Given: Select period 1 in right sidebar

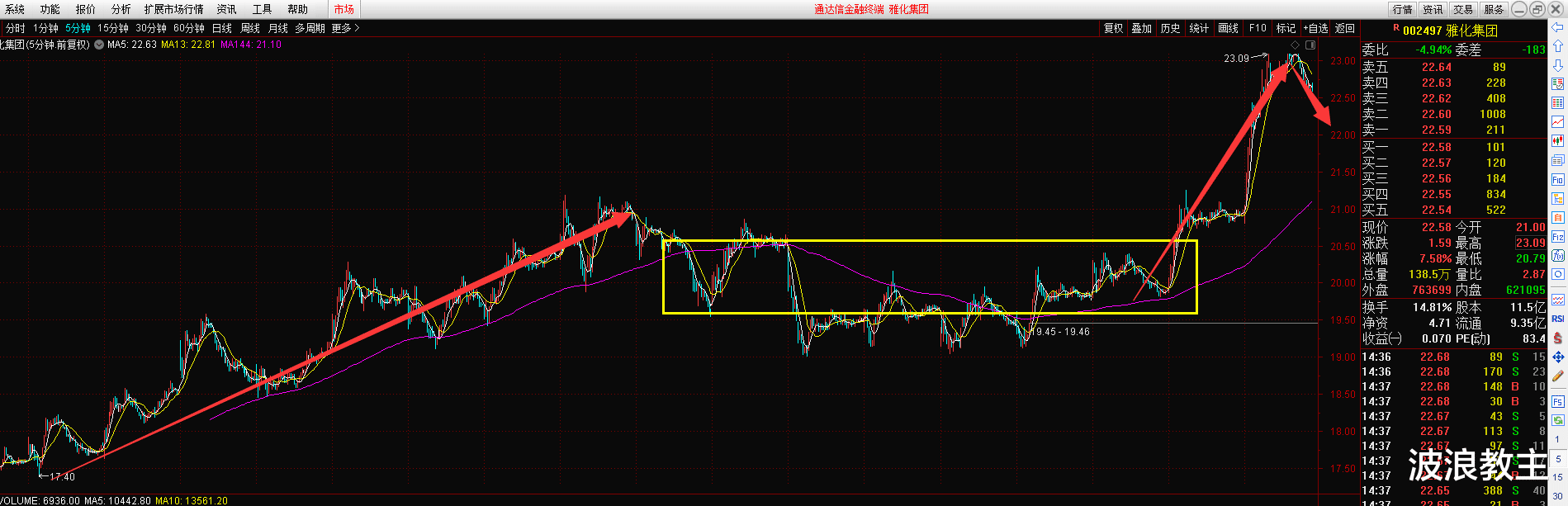Looking at the screenshot, I should pos(1557,439).
